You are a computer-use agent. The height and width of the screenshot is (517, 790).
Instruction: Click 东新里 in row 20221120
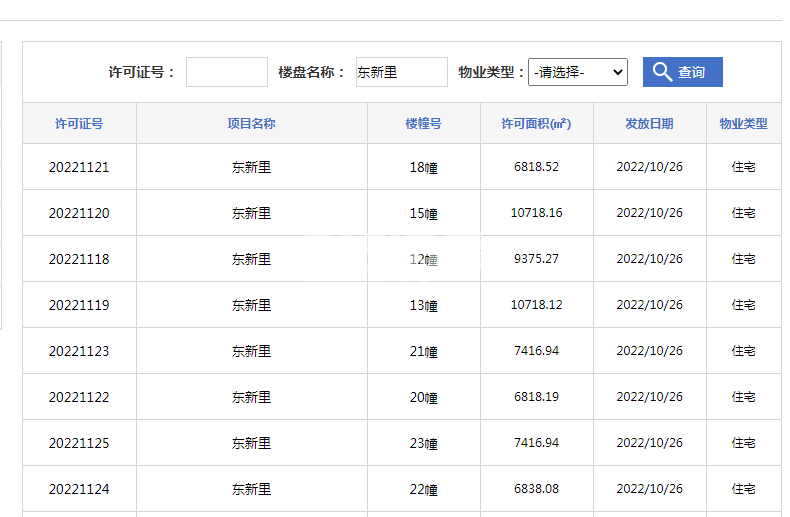coord(251,213)
